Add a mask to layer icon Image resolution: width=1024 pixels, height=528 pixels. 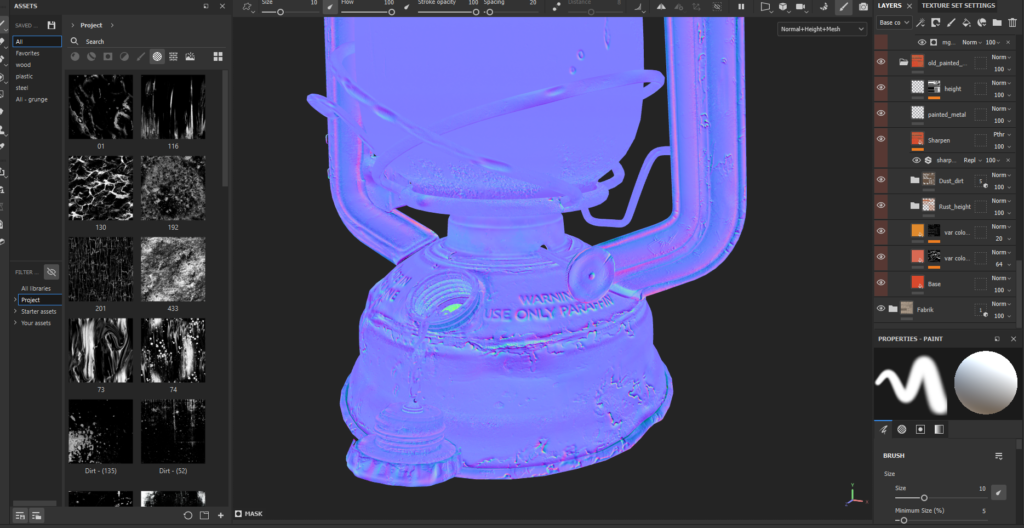point(935,23)
